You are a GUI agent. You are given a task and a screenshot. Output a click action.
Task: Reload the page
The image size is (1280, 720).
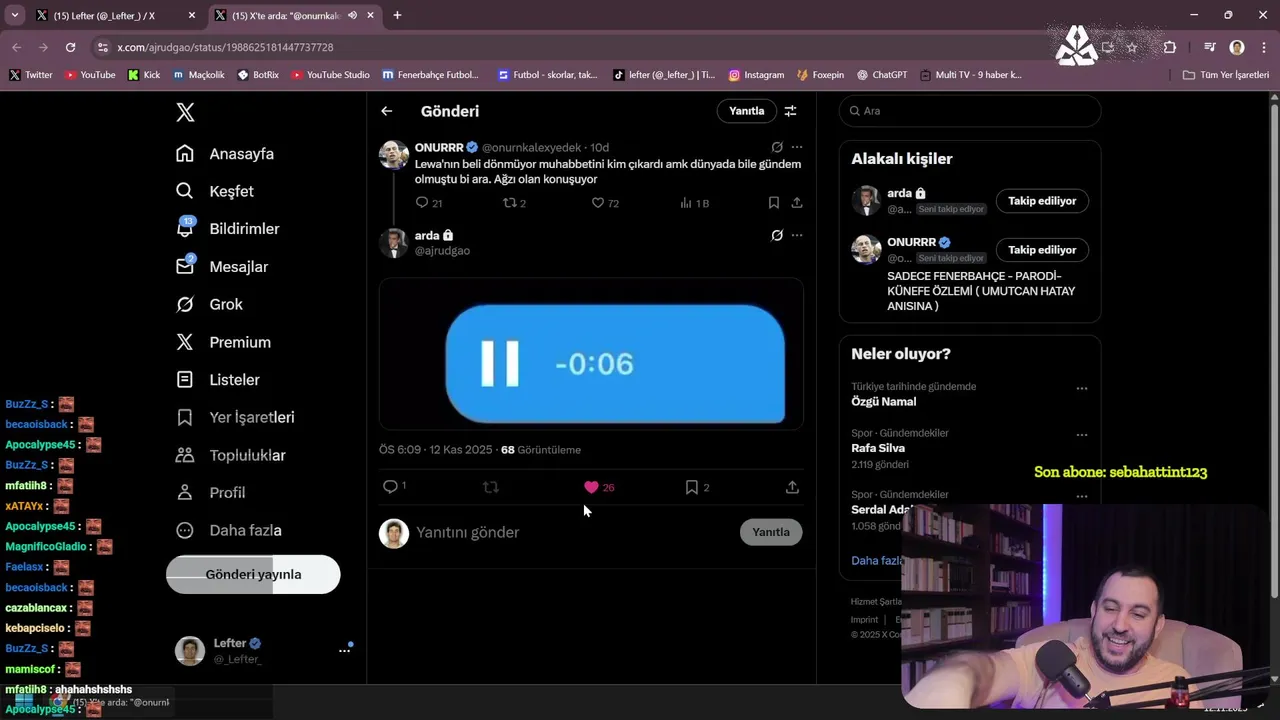(70, 47)
